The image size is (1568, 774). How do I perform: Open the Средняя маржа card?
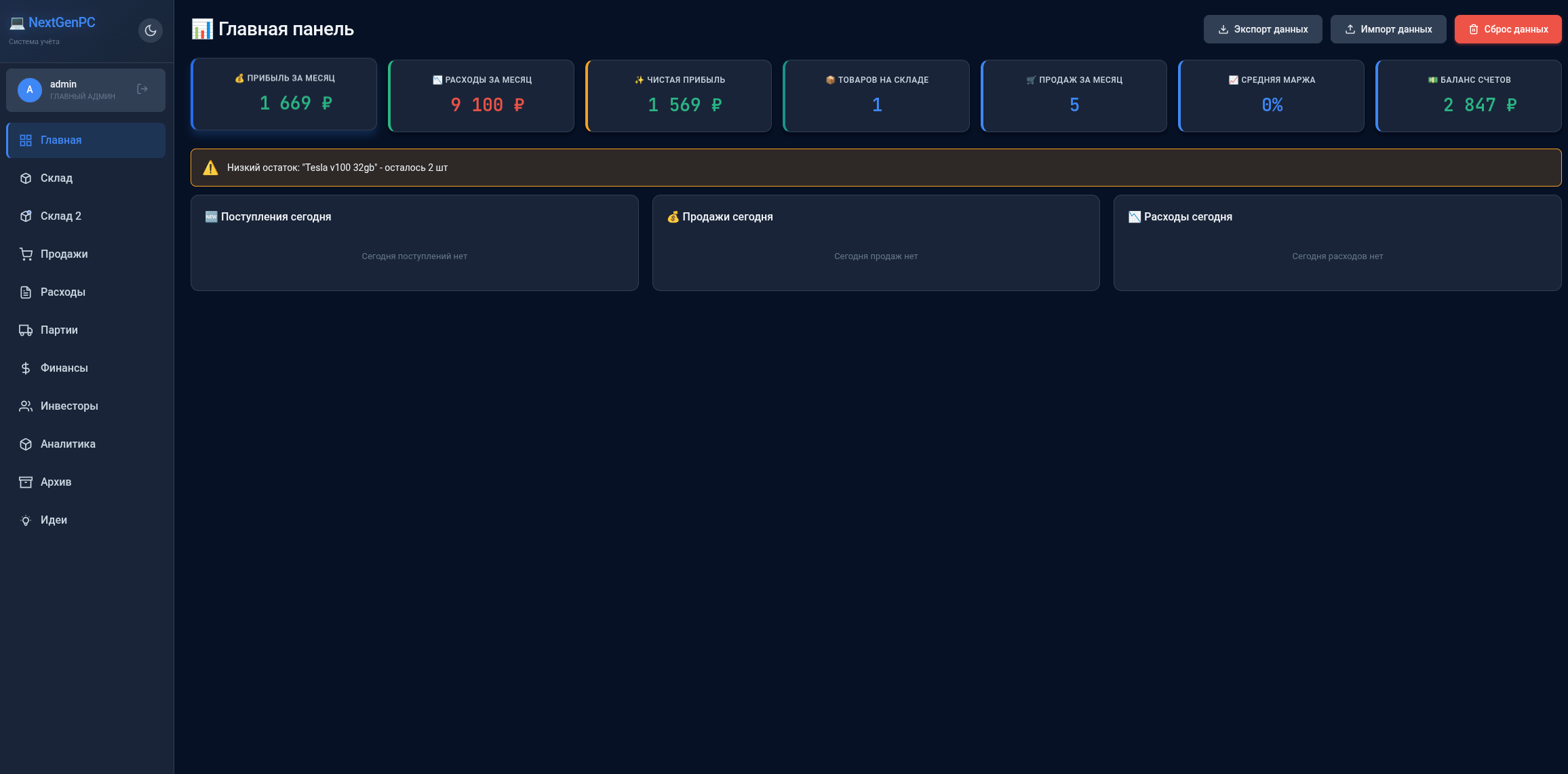coord(1272,96)
